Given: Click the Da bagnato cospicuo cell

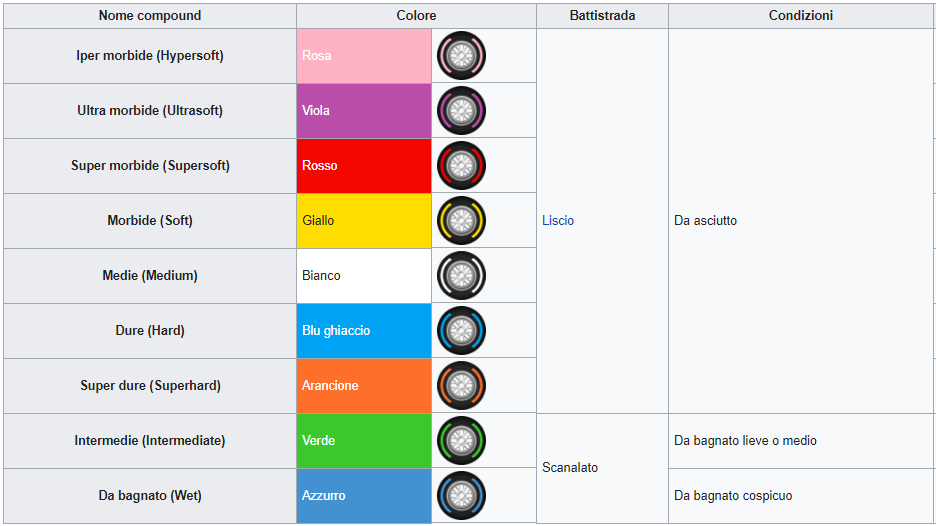Looking at the screenshot, I should [801, 496].
